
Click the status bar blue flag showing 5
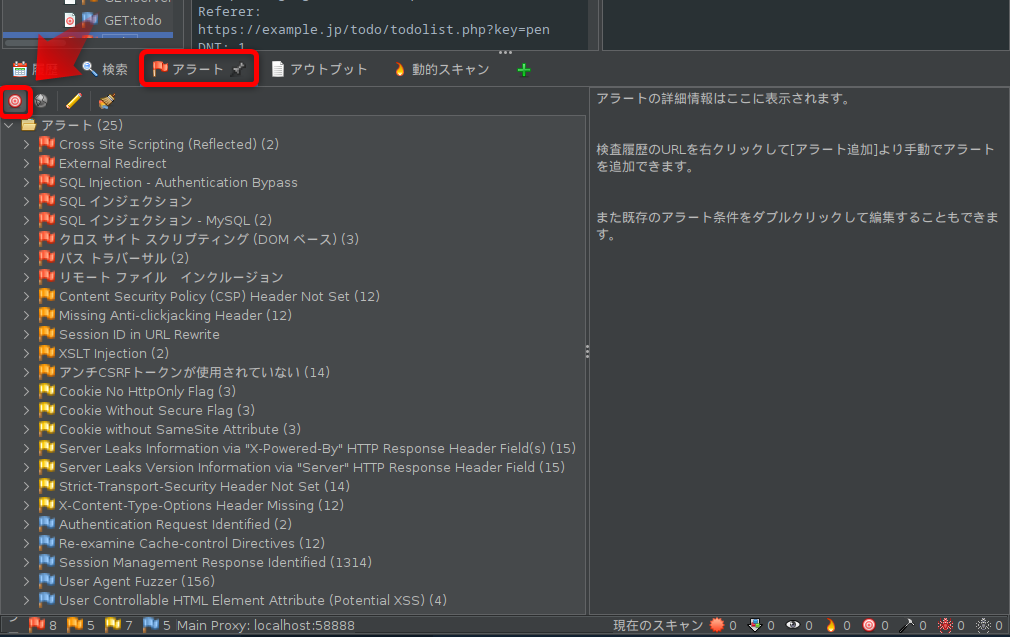151,624
